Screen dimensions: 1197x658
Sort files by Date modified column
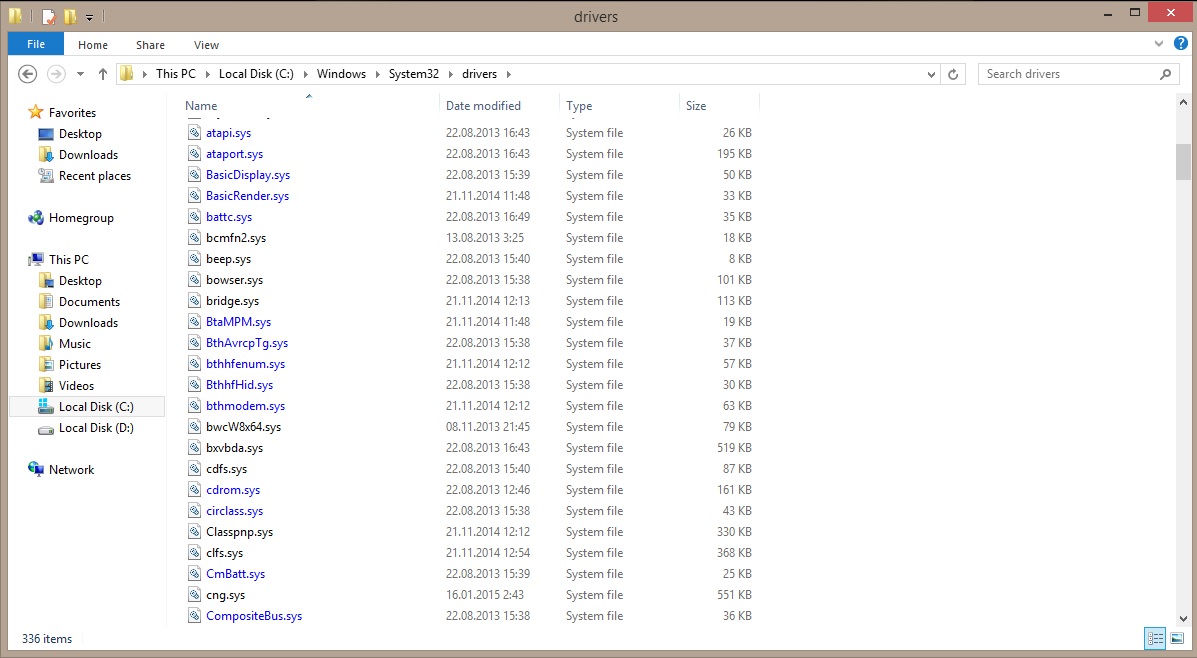(483, 106)
